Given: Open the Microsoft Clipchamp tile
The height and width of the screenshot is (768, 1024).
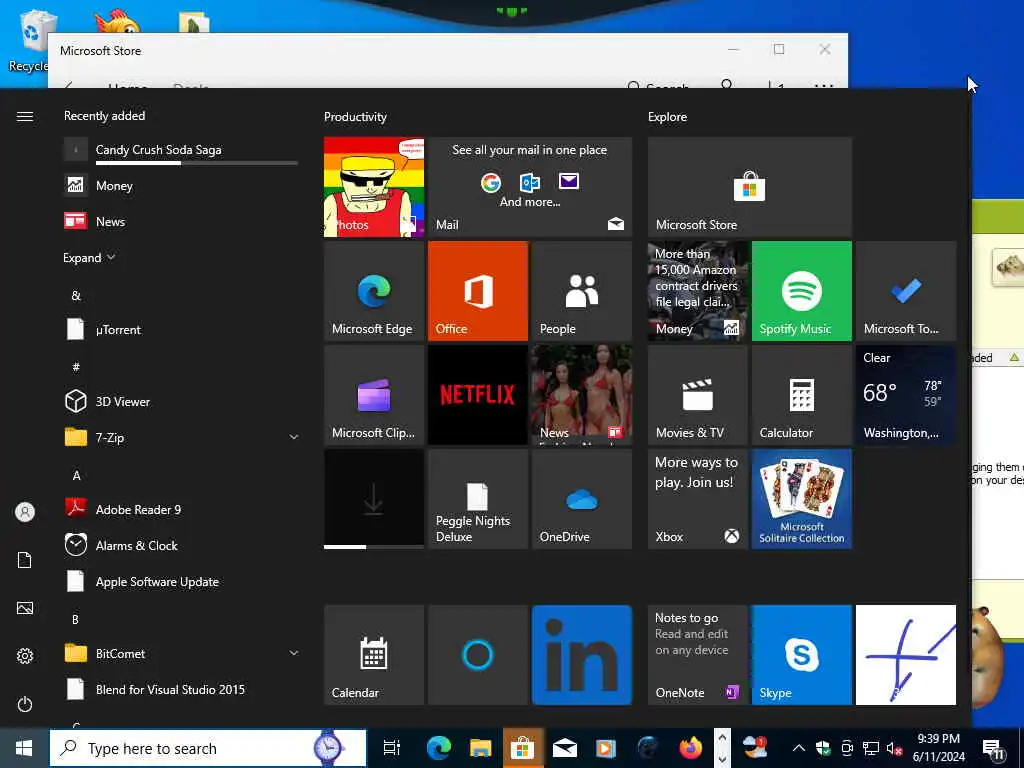Looking at the screenshot, I should [374, 394].
